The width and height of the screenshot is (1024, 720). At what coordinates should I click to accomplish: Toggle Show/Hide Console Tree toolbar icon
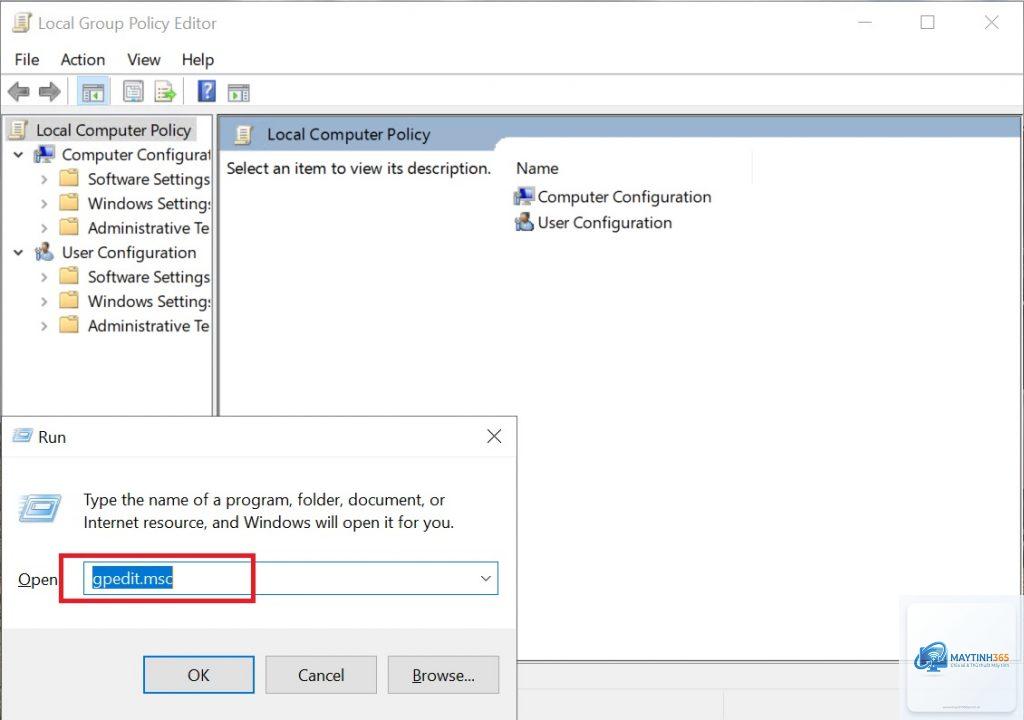(93, 92)
